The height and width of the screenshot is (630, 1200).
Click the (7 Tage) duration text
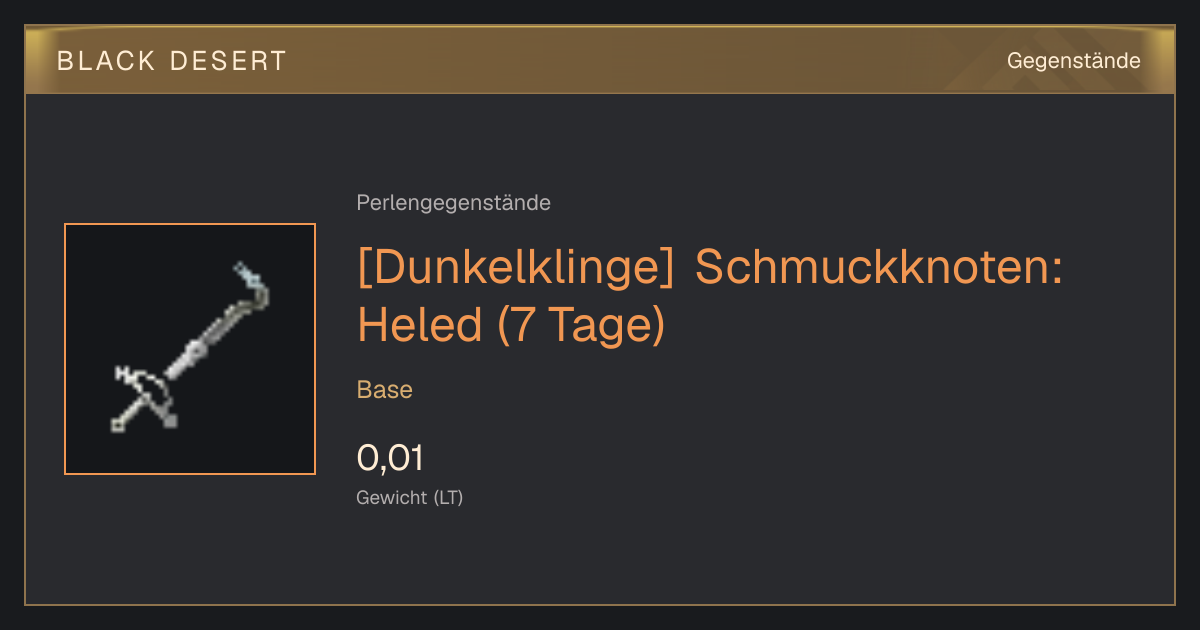581,325
